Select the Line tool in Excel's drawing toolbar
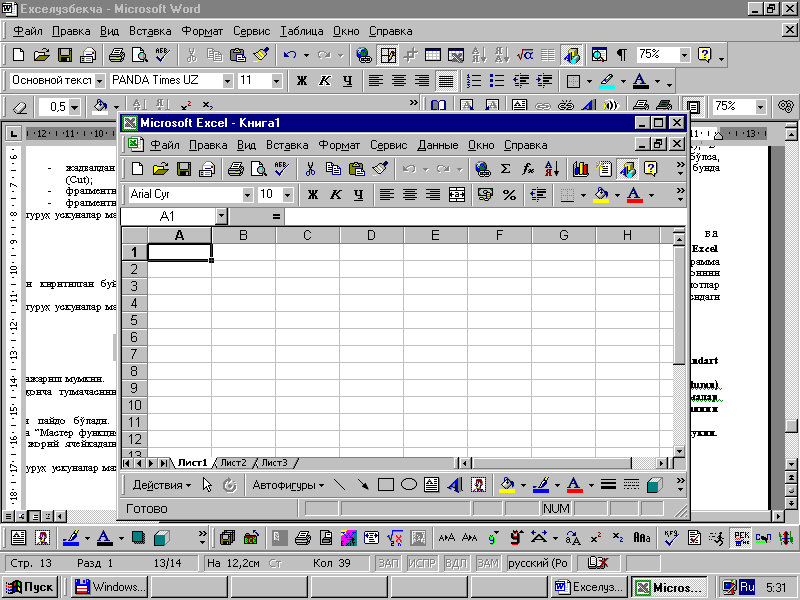The image size is (800, 600). [x=339, y=485]
